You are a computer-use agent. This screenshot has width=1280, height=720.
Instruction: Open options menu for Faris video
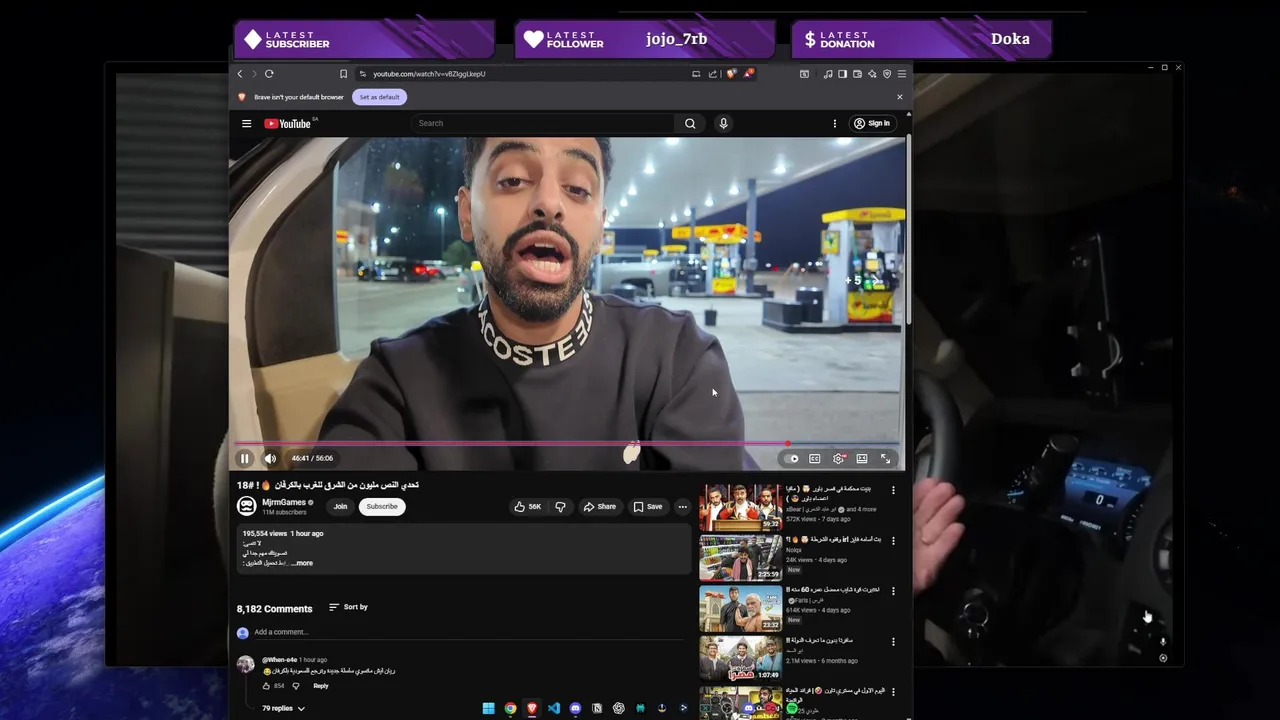coord(893,591)
